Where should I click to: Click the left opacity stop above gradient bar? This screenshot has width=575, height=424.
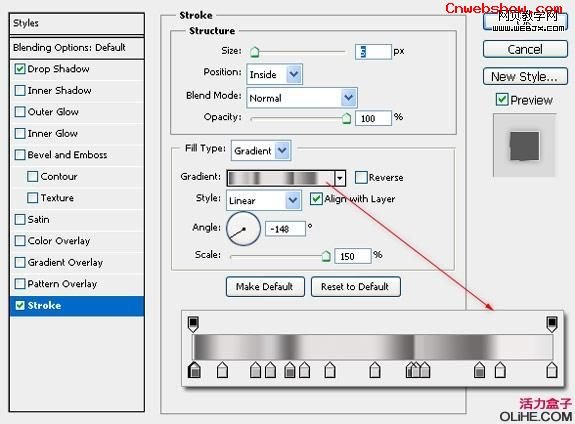pyautogui.click(x=193, y=324)
